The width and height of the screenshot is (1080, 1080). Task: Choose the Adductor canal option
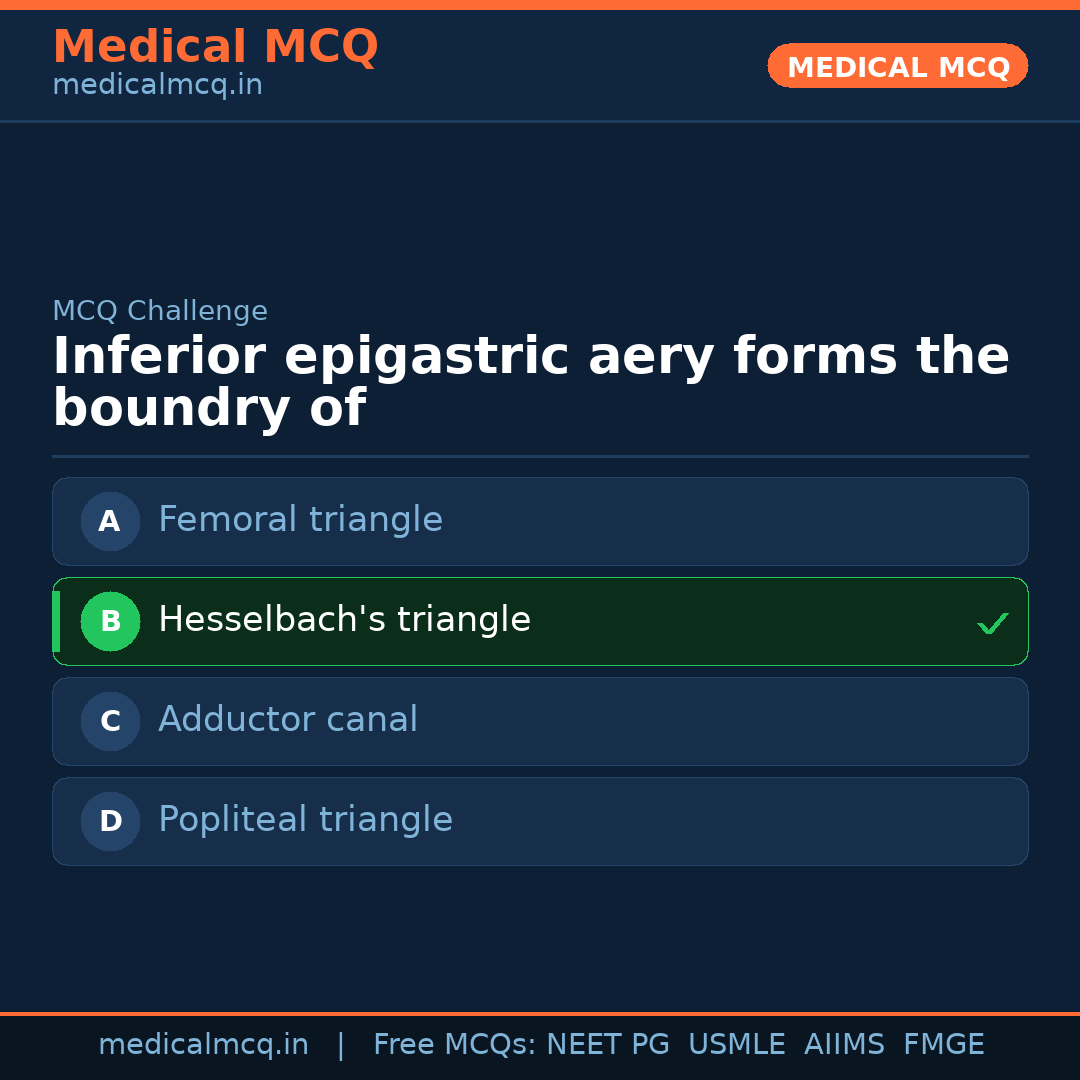pyautogui.click(x=288, y=720)
